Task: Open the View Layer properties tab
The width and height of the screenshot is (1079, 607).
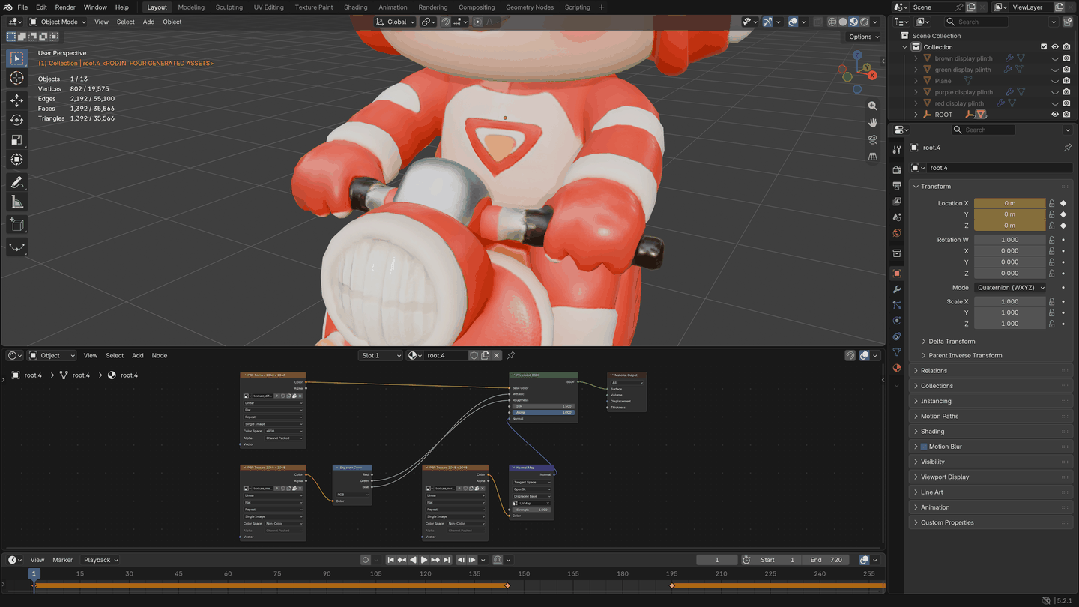Action: click(897, 201)
